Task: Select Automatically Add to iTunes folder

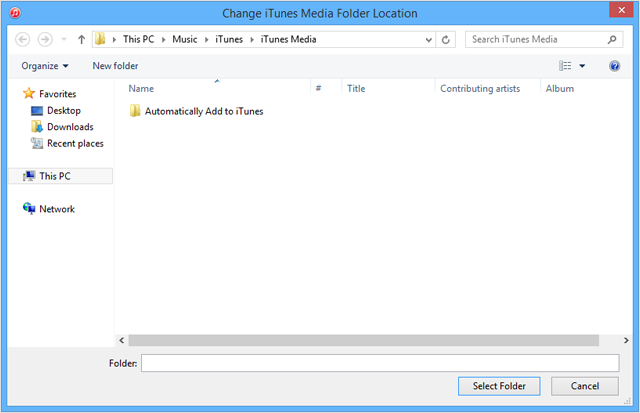Action: [204, 111]
